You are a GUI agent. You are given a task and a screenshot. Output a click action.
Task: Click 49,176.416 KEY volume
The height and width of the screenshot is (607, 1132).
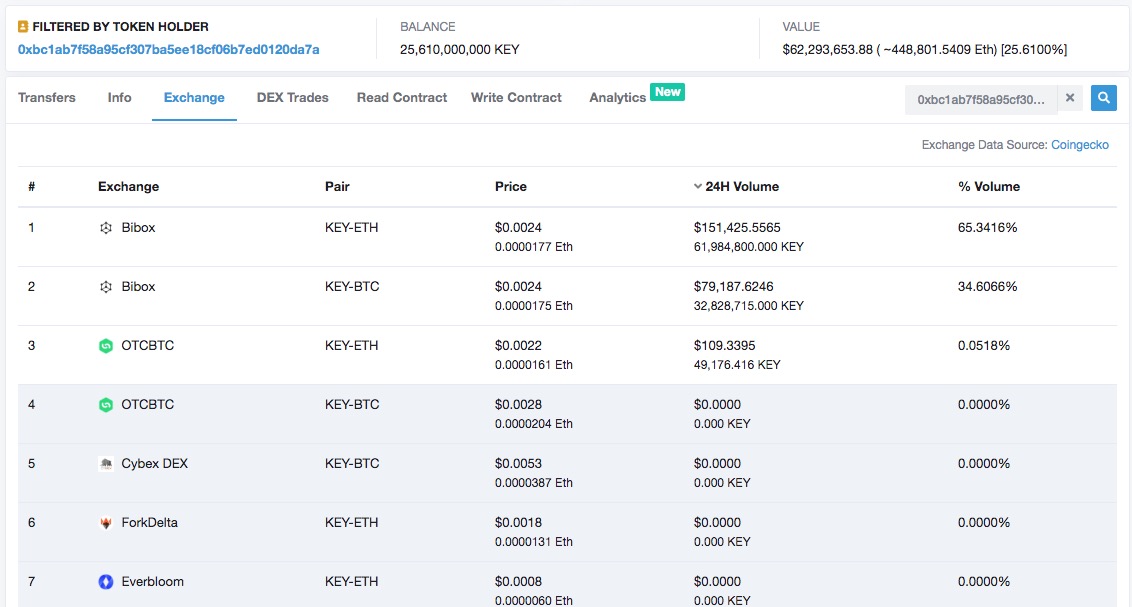tap(737, 365)
